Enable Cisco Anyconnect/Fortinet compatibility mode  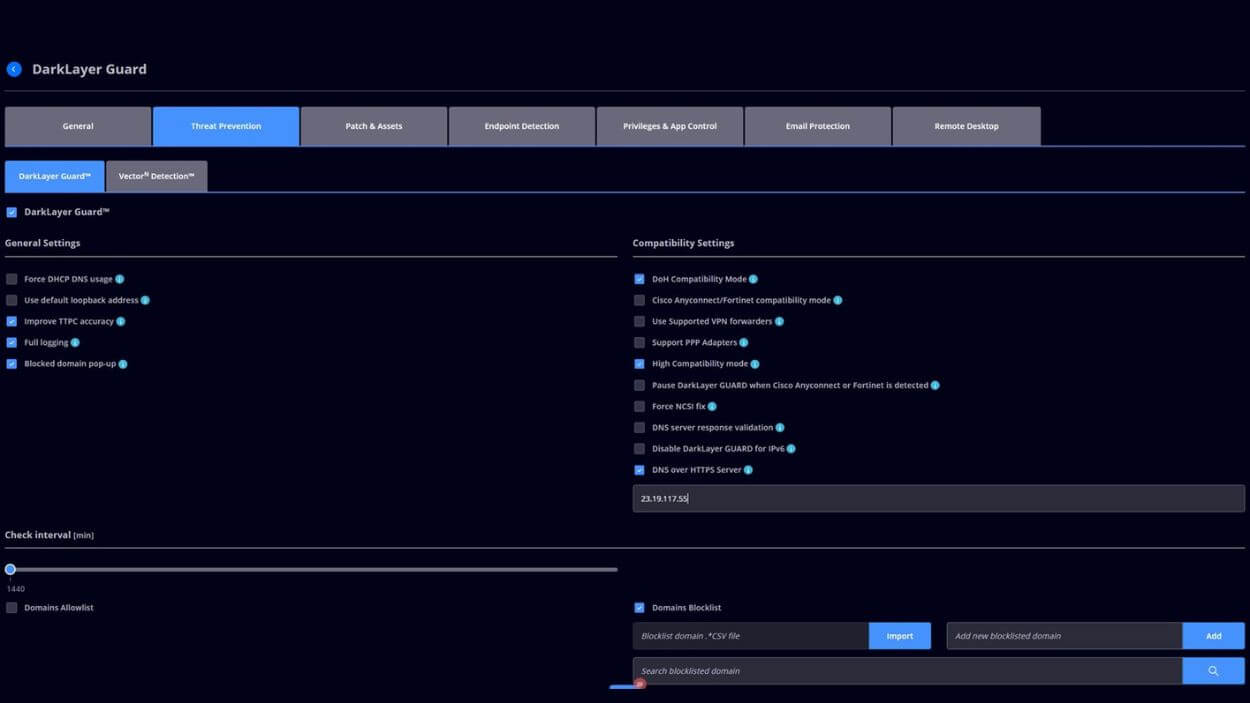click(x=640, y=300)
